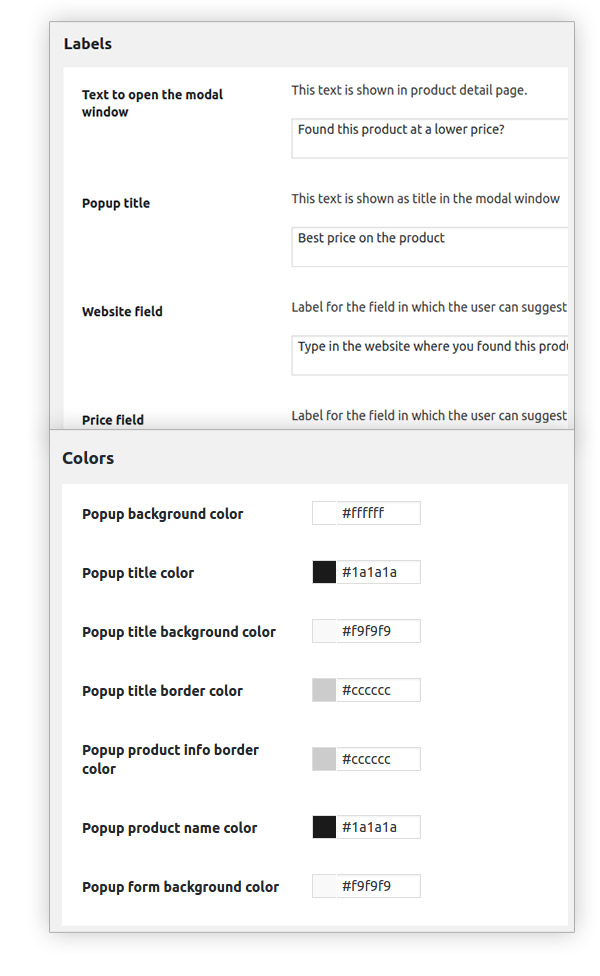The width and height of the screenshot is (600, 976).
Task: Click the Website field label textbox
Action: [x=429, y=355]
